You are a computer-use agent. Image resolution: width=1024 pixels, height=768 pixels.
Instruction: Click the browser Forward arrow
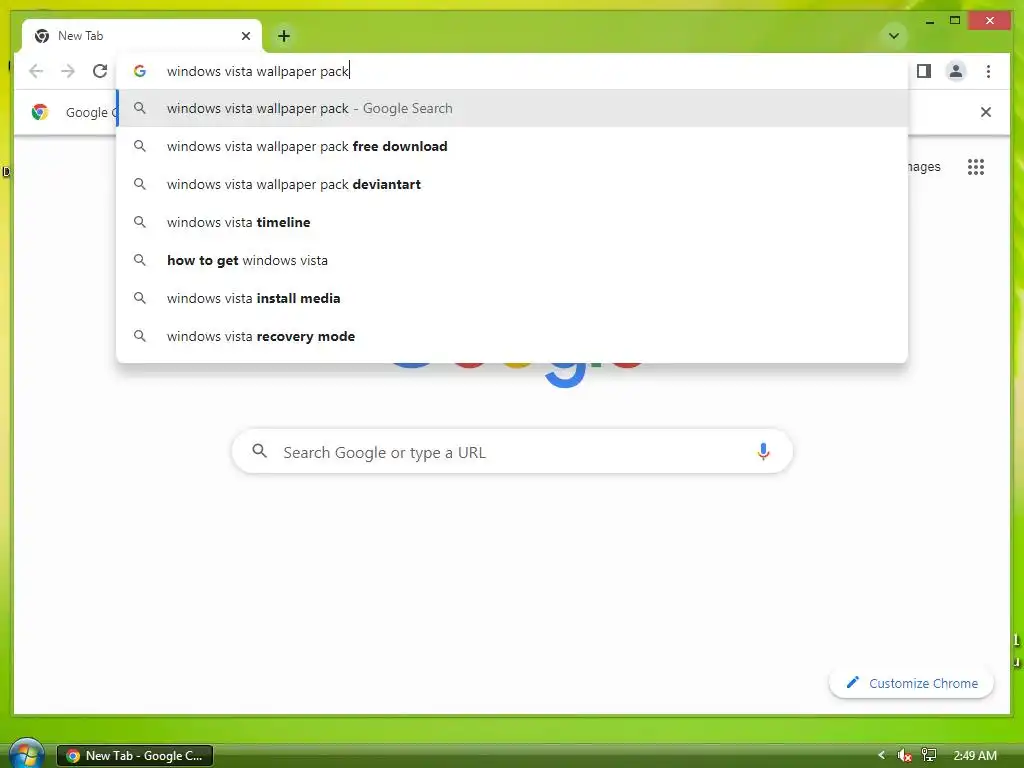(x=68, y=71)
